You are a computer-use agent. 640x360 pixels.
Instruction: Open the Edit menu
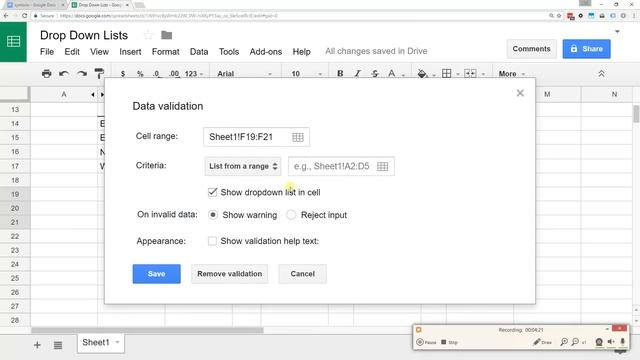pos(72,52)
